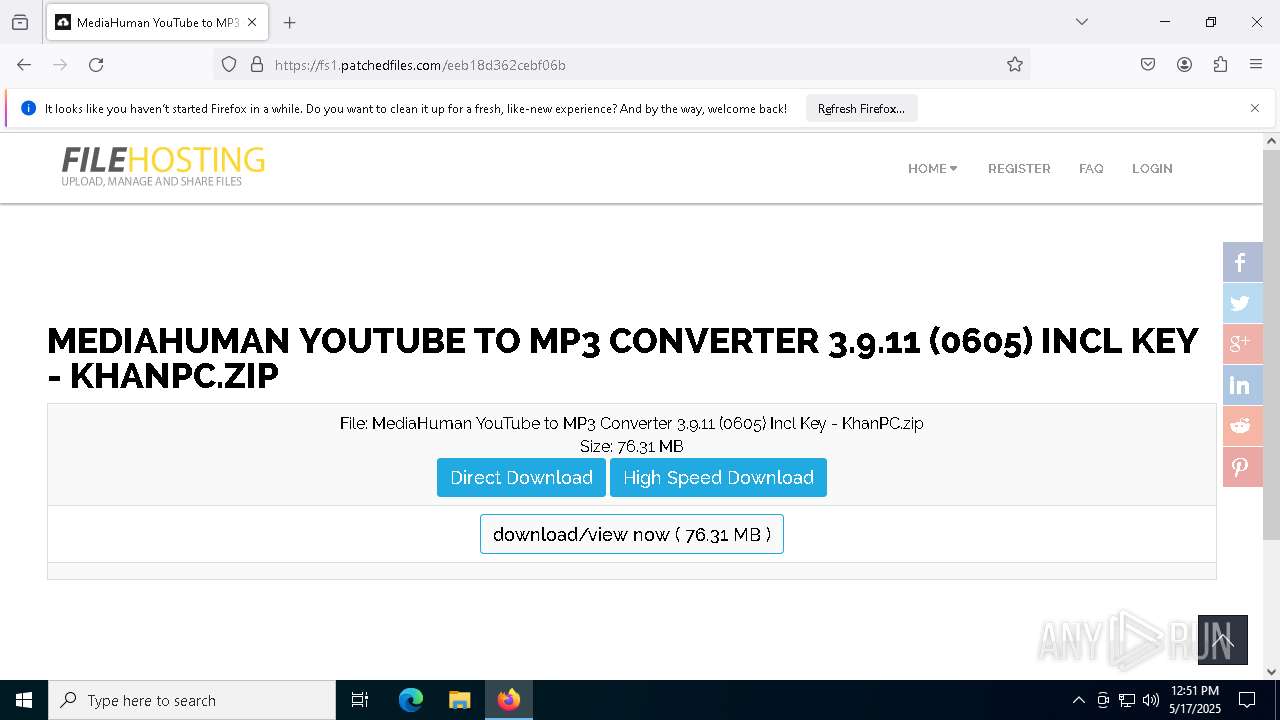Image resolution: width=1280 pixels, height=720 pixels.
Task: Expand the HOME dropdown menu
Action: (932, 168)
